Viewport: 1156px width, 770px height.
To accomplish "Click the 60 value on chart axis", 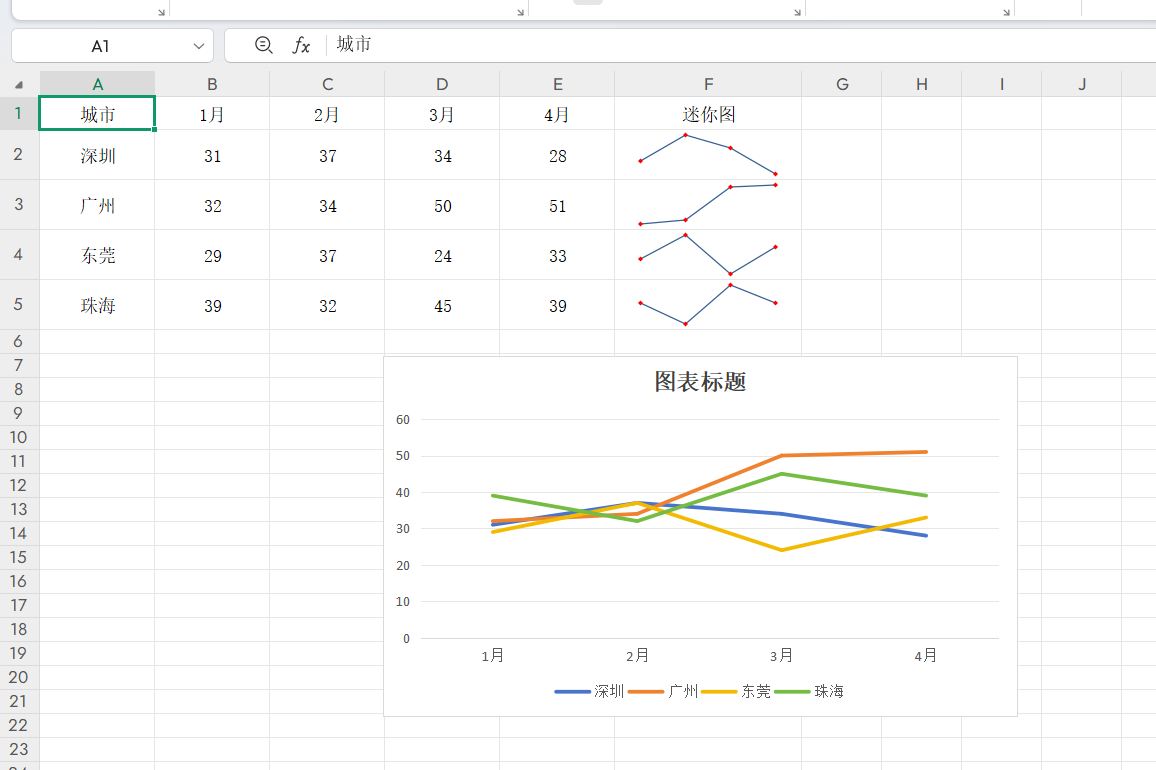I will (403, 420).
